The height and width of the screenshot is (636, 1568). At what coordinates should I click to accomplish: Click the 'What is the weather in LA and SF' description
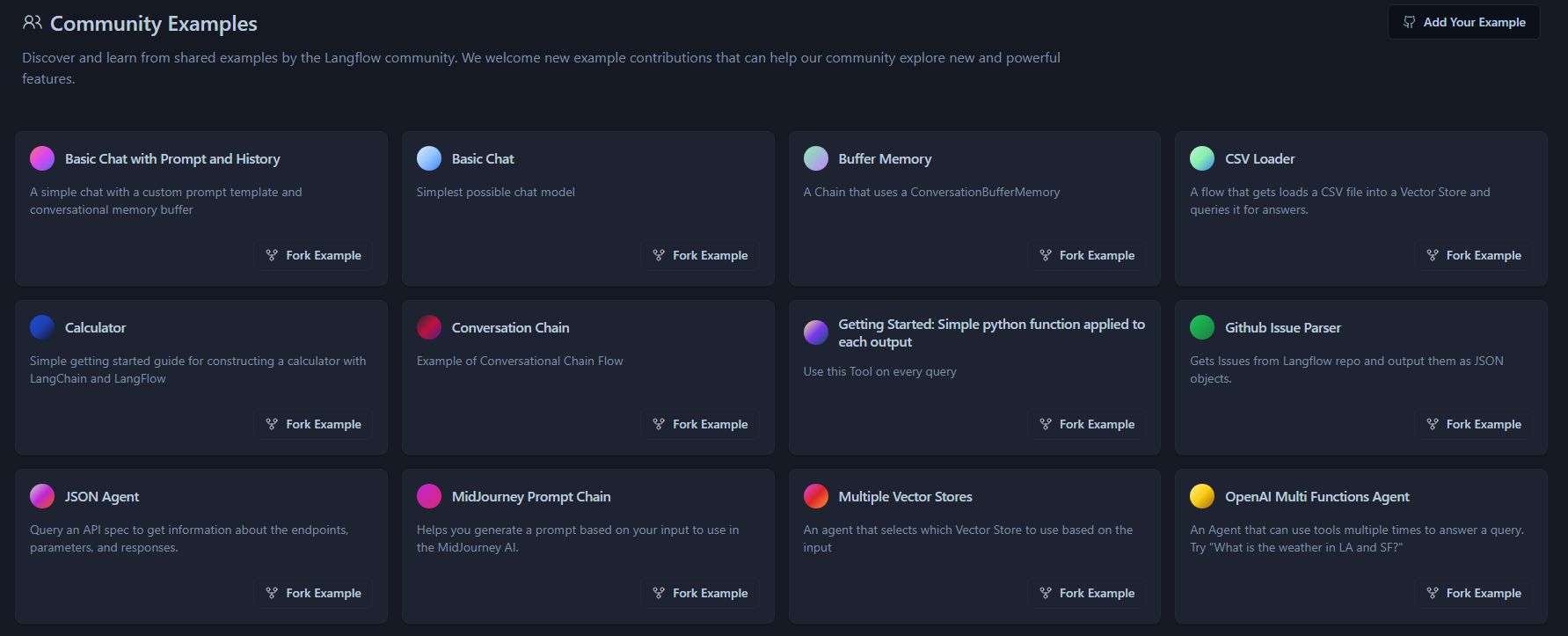tap(1357, 538)
